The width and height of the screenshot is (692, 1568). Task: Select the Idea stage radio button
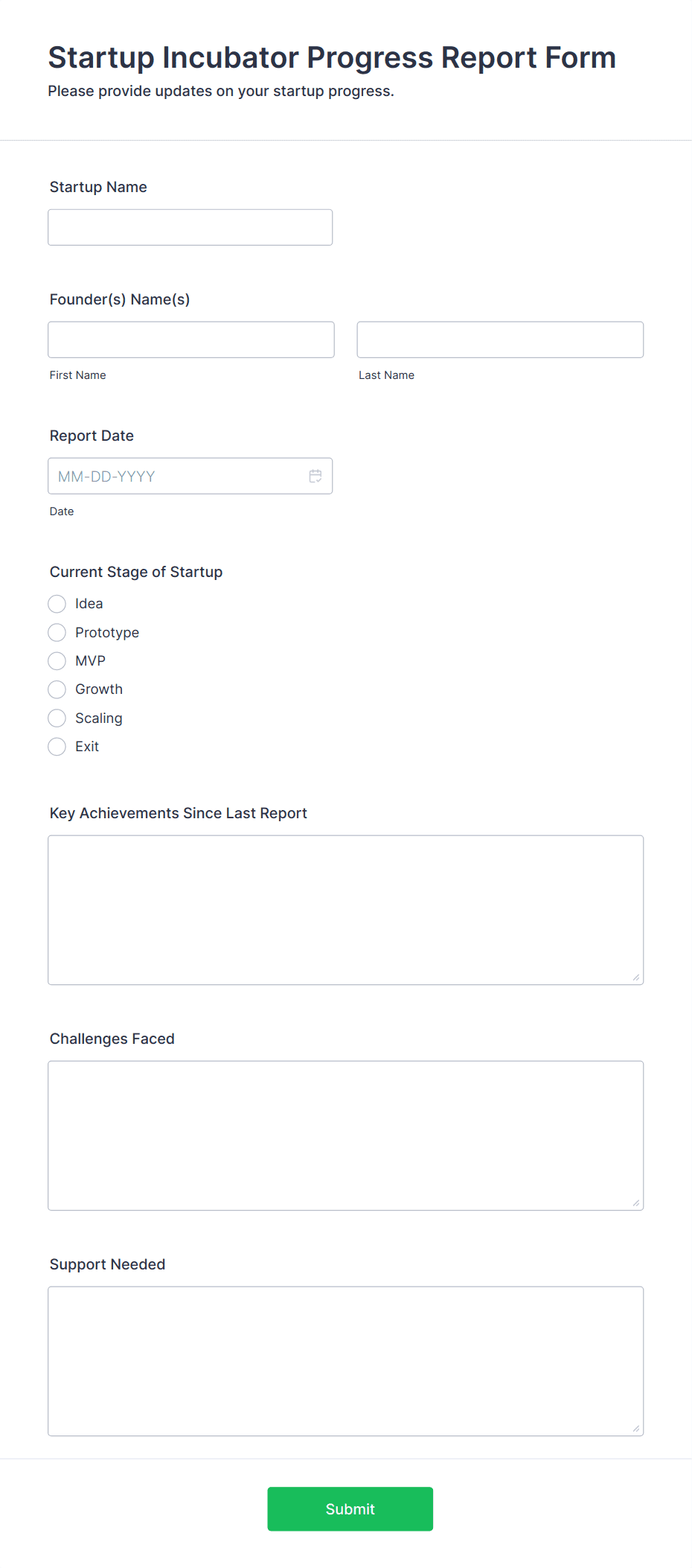click(57, 604)
